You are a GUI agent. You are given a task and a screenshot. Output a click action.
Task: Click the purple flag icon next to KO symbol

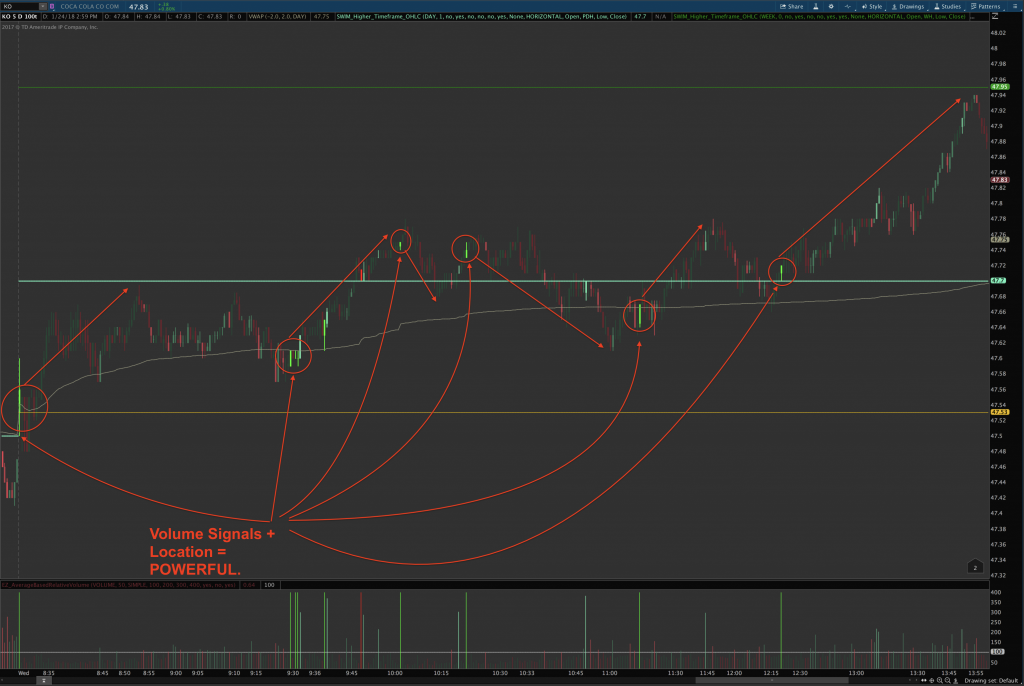(52, 5)
